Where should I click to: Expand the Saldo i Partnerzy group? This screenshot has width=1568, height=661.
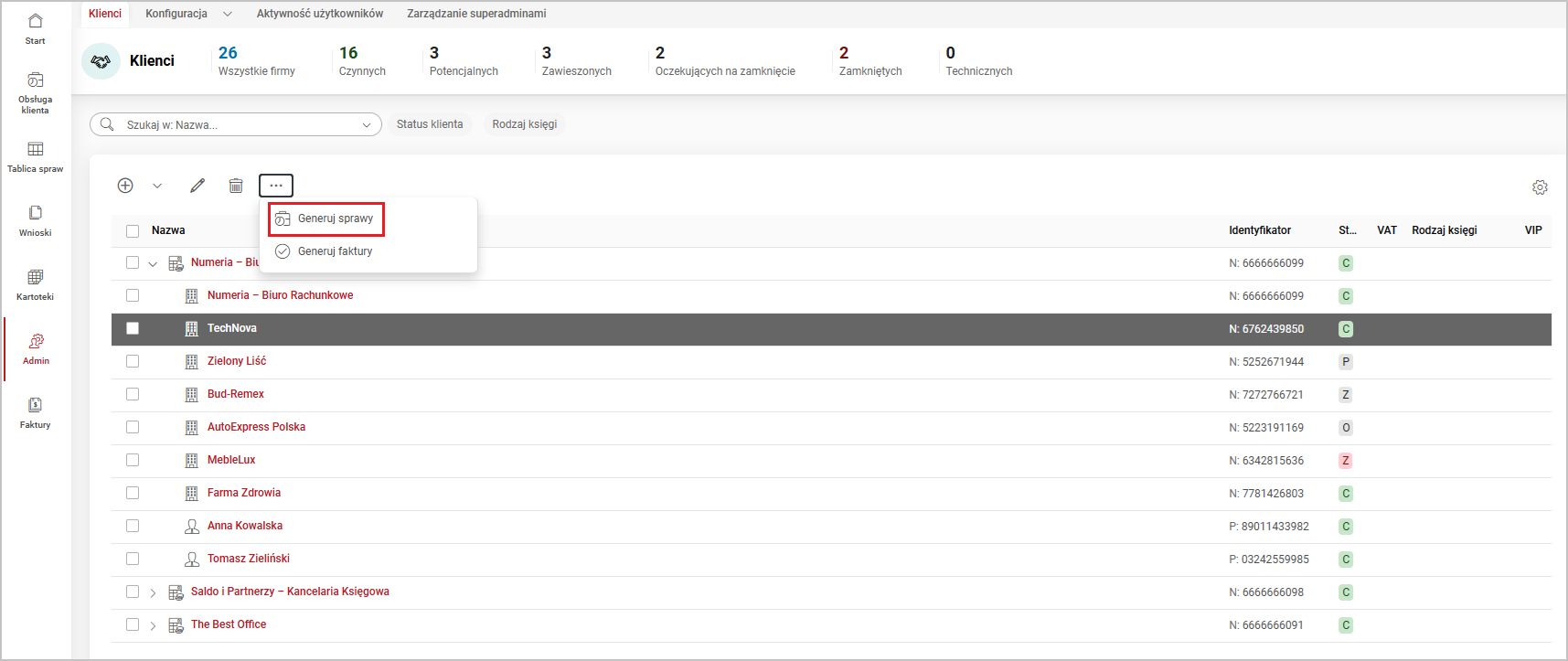pyautogui.click(x=153, y=592)
